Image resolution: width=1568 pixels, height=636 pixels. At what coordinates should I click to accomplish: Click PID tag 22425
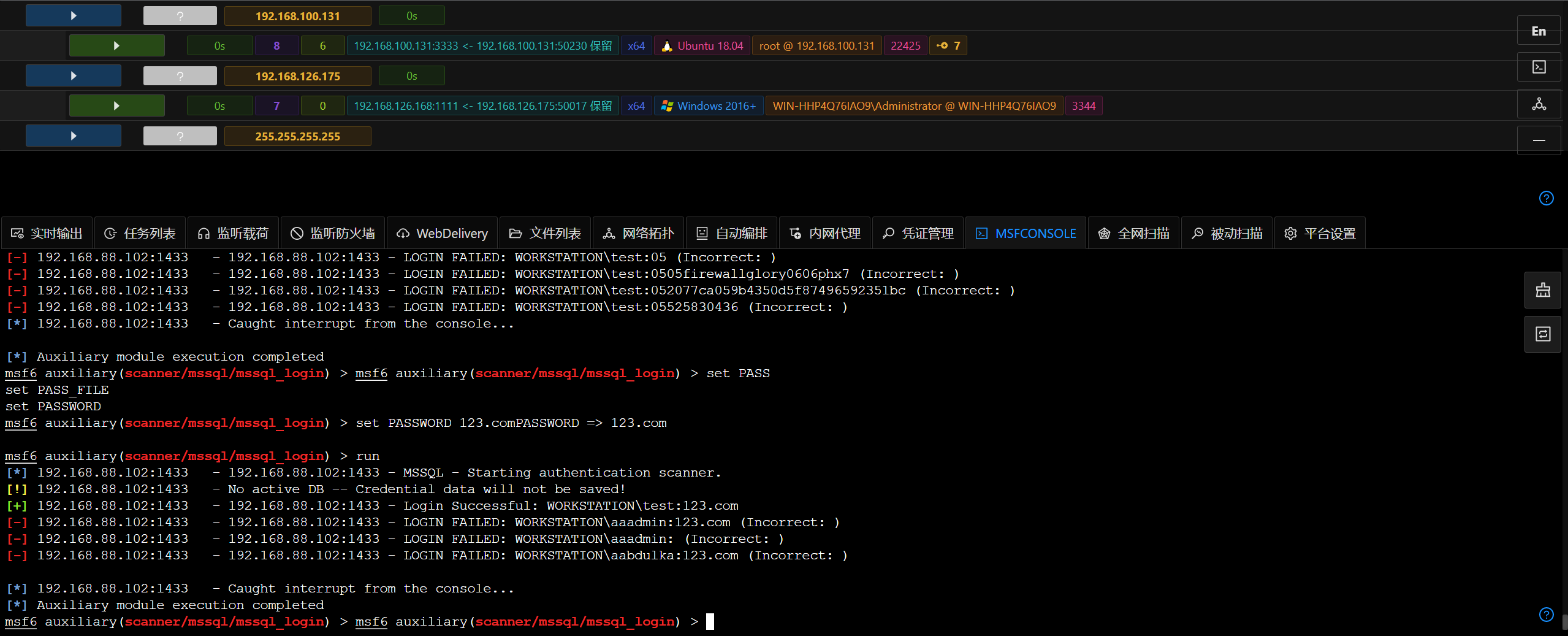[906, 45]
